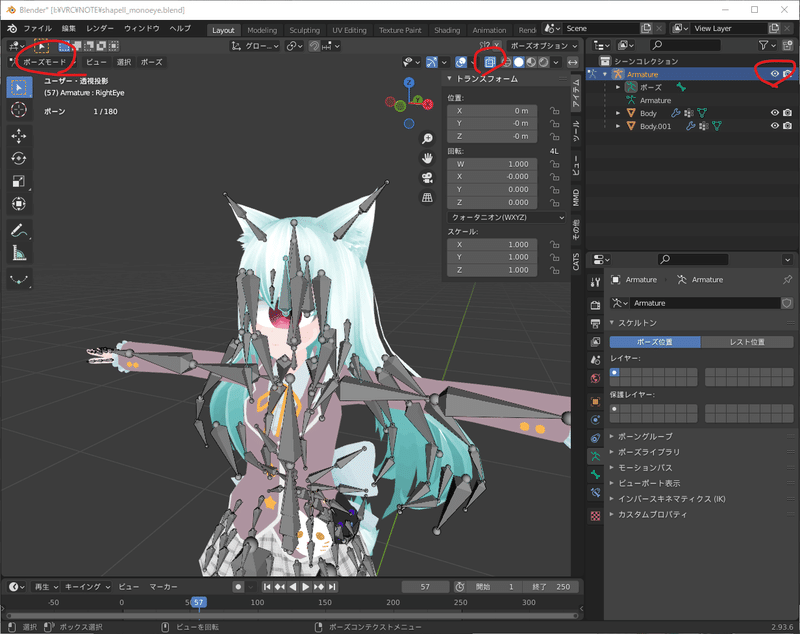The width and height of the screenshot is (800, 634).
Task: Pick the Measure tool
Action: [19, 253]
